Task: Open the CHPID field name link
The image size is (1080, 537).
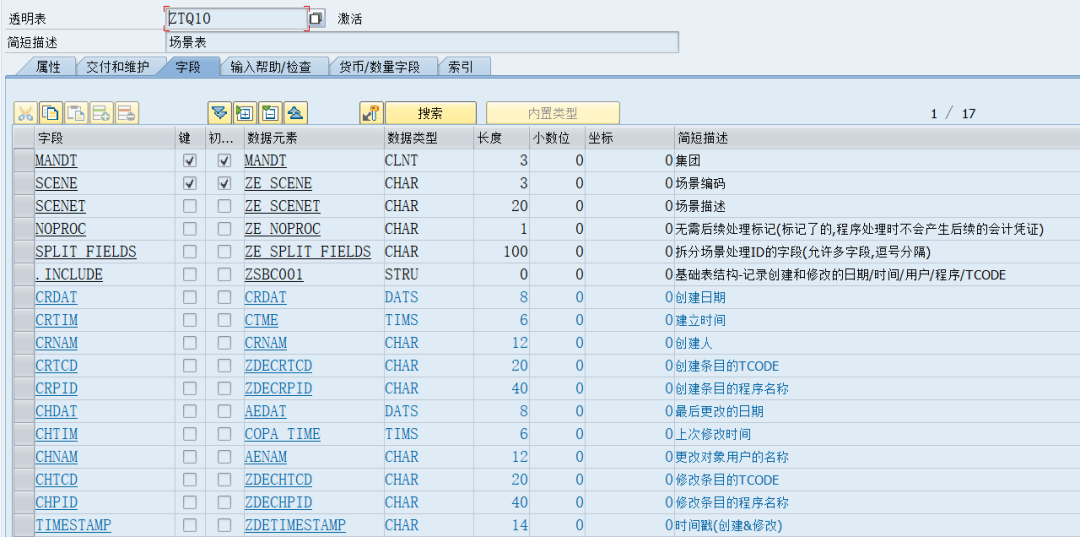Action: click(x=56, y=503)
